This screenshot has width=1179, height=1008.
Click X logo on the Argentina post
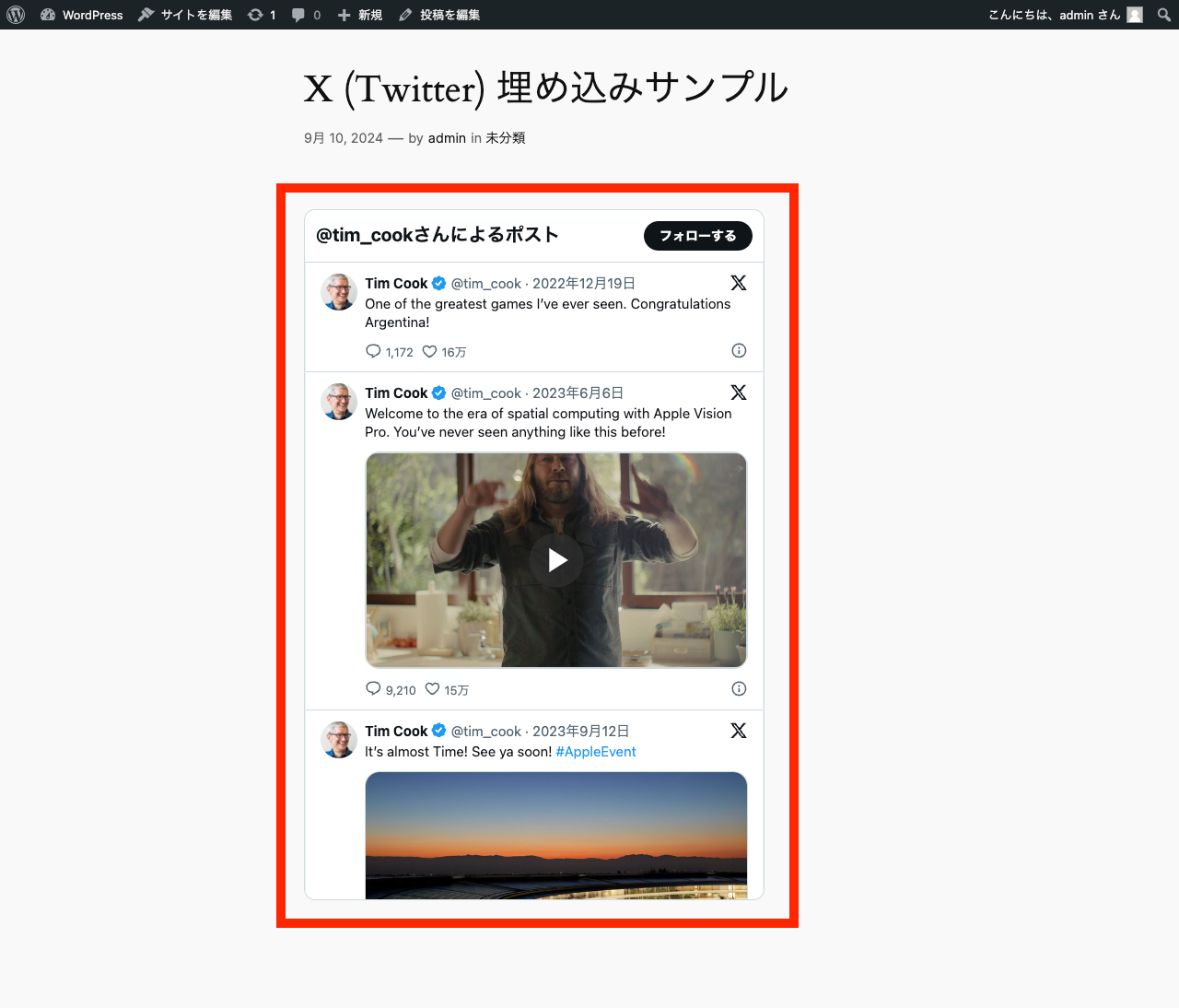(x=739, y=283)
